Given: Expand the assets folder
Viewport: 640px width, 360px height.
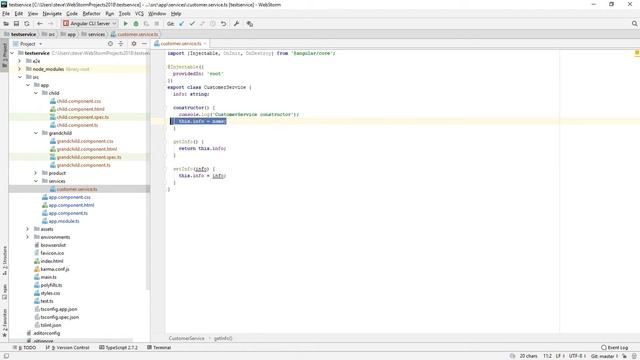Looking at the screenshot, I should tap(28, 229).
